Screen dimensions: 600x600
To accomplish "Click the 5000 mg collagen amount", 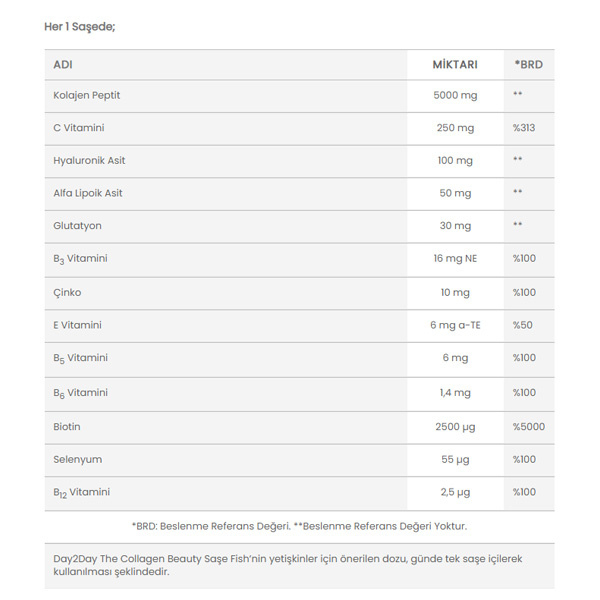I will pos(455,95).
